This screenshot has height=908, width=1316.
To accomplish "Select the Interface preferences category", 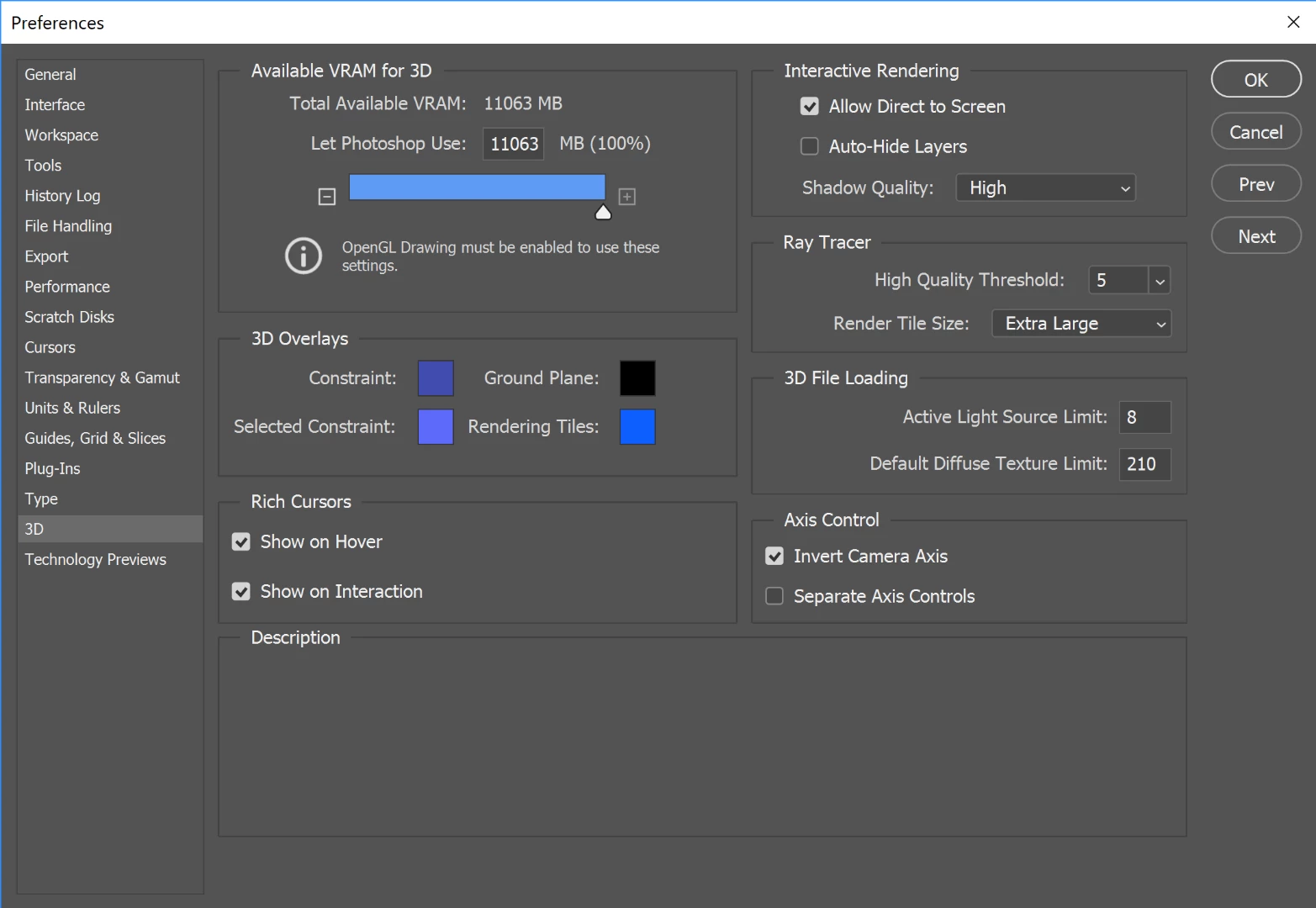I will pyautogui.click(x=110, y=105).
